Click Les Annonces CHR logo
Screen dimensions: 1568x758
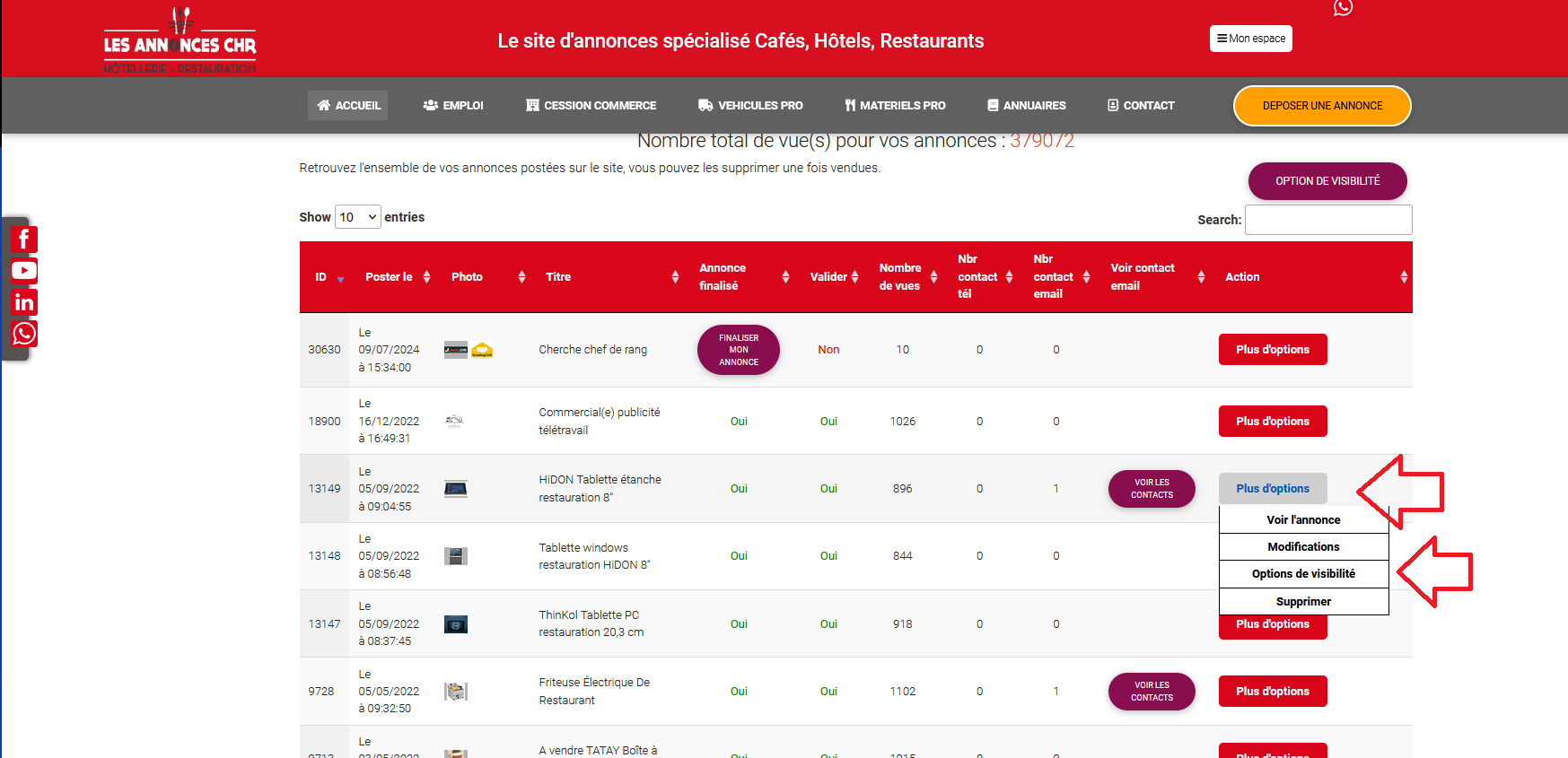click(180, 40)
